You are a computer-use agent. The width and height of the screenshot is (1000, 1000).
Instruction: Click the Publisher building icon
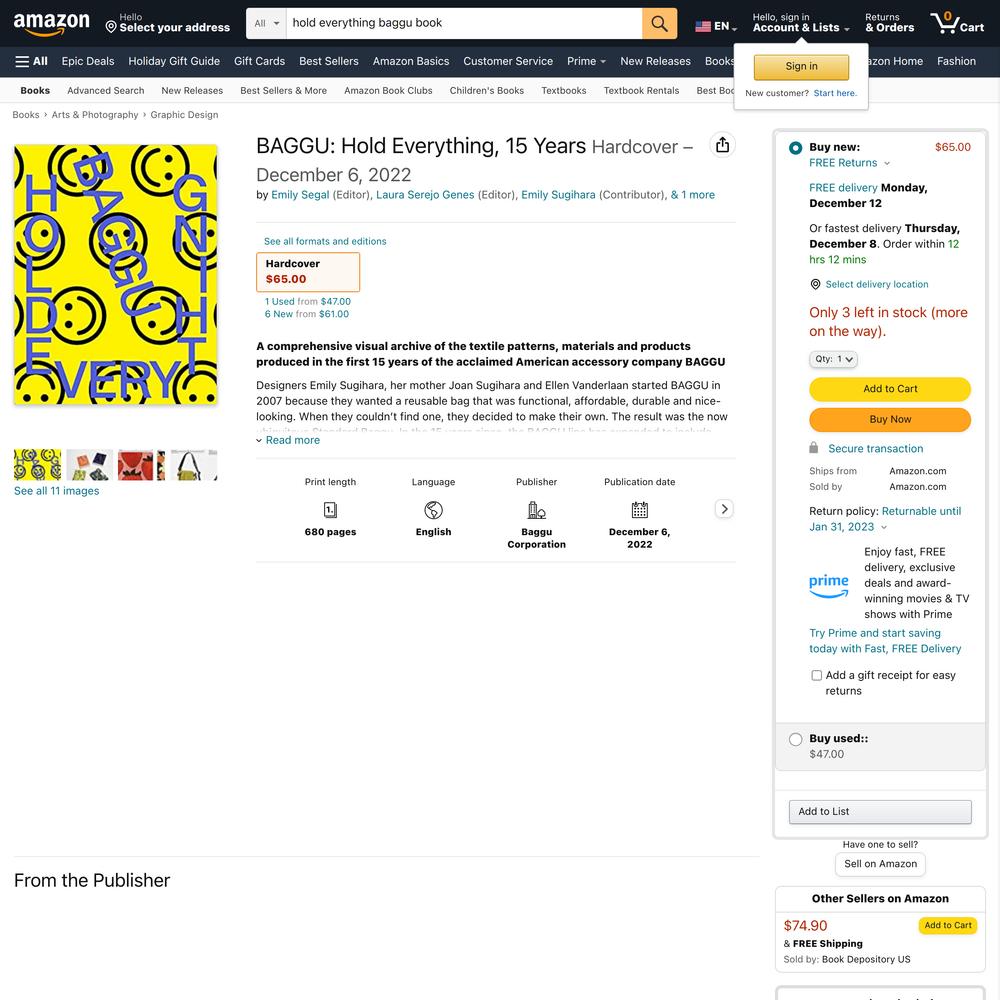point(536,510)
